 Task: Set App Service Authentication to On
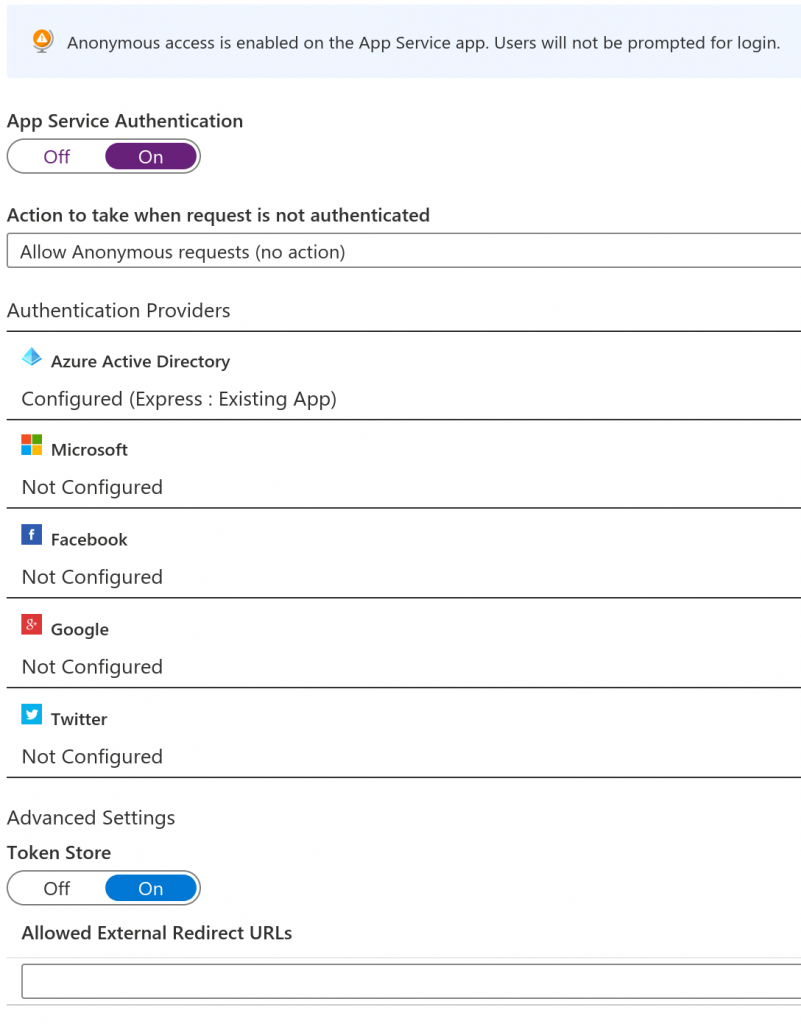[x=151, y=157]
